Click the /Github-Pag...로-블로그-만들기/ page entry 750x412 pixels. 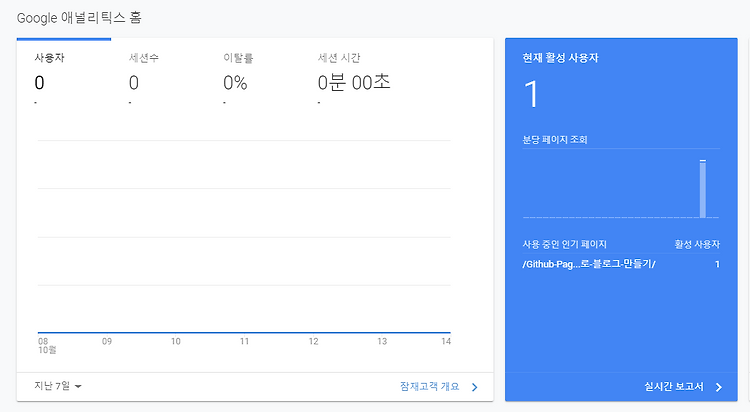tap(589, 264)
